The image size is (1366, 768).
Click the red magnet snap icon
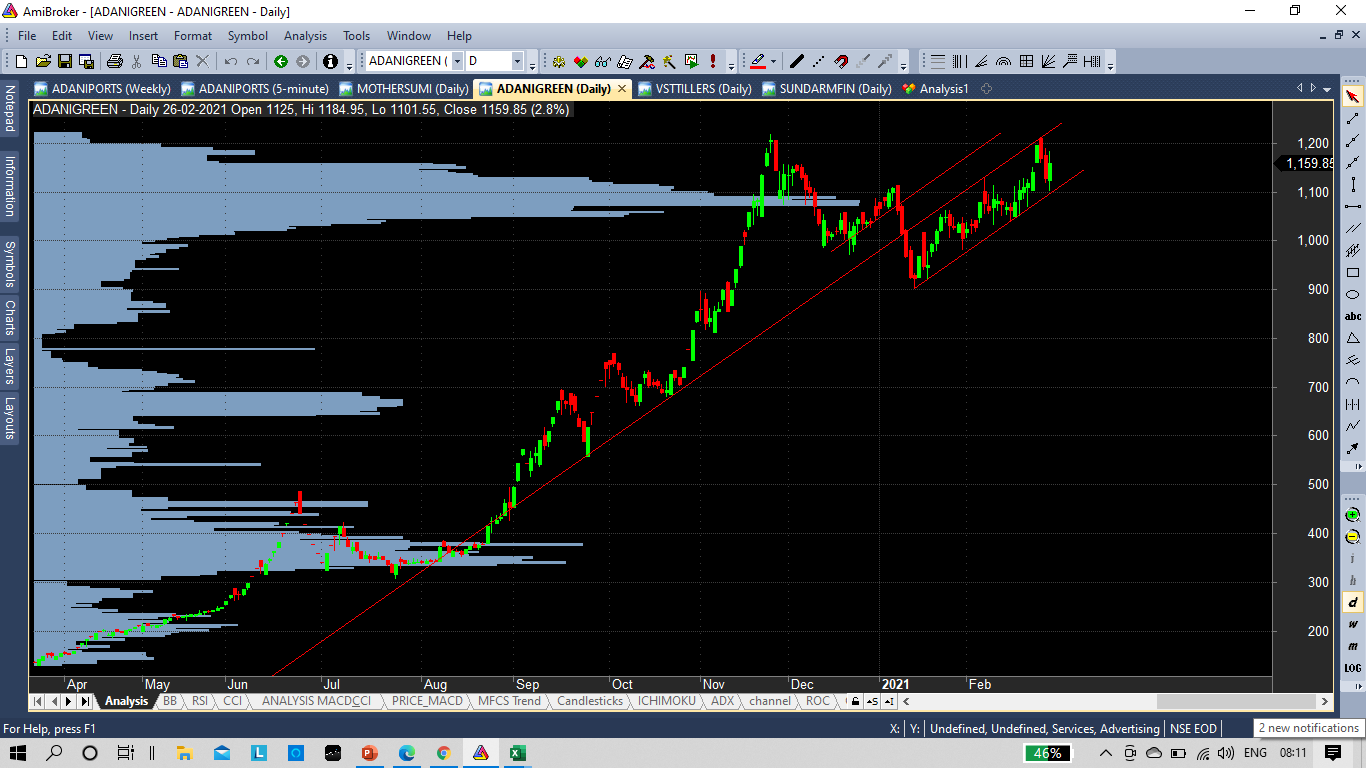click(x=841, y=61)
